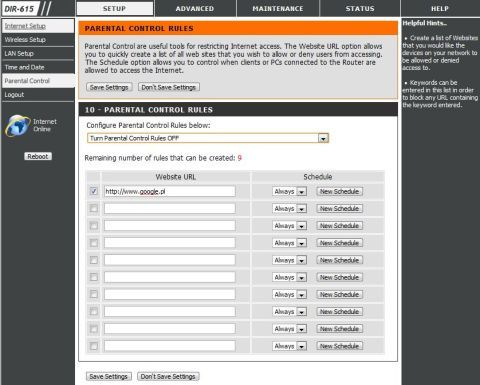The height and width of the screenshot is (385, 480).
Task: Open Wireless Setup in the sidebar
Action: [x=38, y=40]
